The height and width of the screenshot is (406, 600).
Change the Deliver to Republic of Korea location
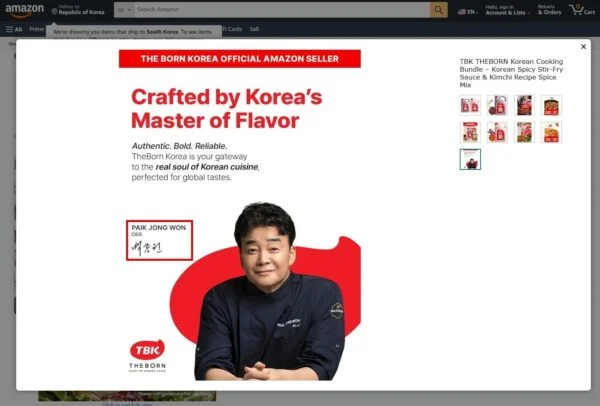point(78,10)
